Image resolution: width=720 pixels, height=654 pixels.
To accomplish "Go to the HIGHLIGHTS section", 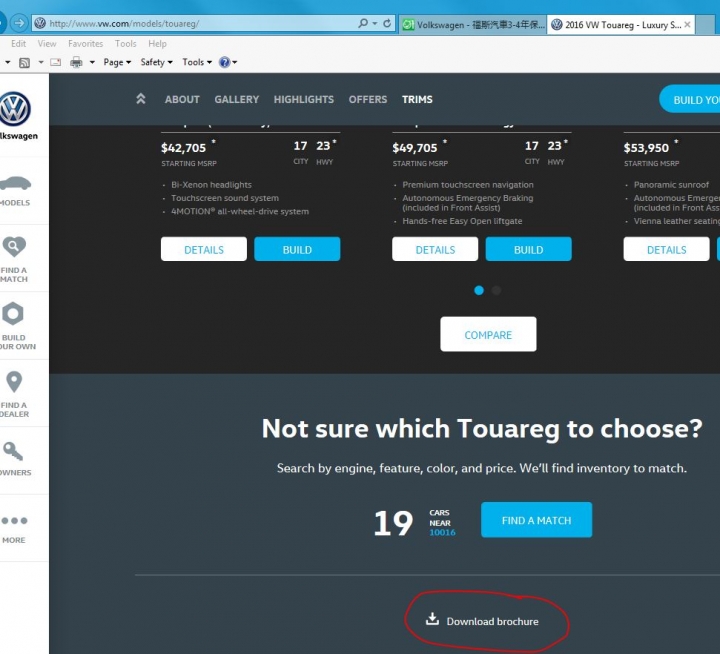I will tap(304, 99).
